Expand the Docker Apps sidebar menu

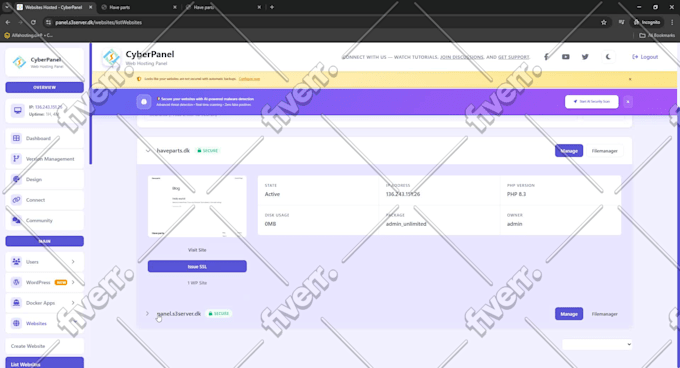pyautogui.click(x=44, y=303)
